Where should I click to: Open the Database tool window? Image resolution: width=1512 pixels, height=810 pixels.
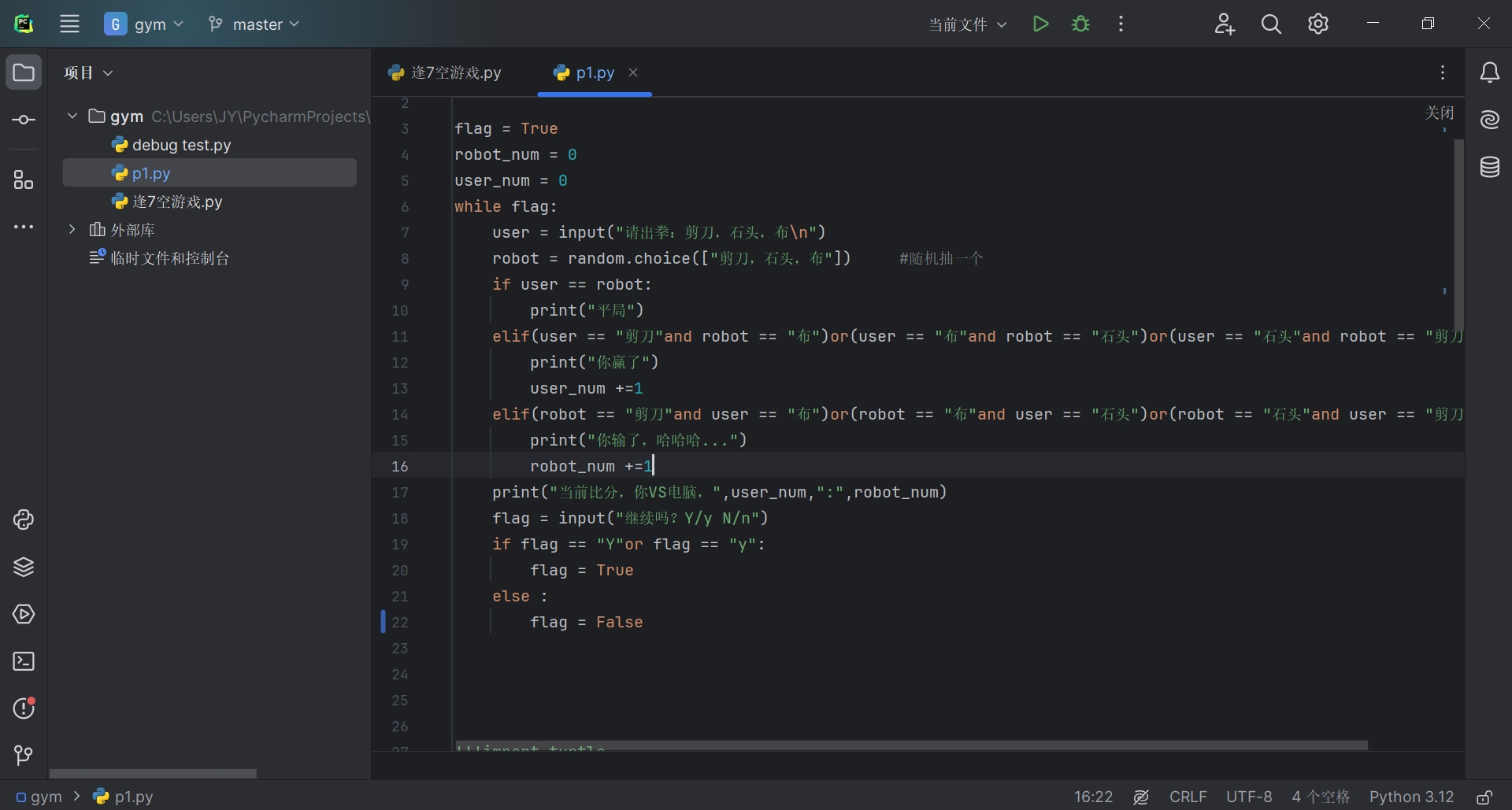1489,167
